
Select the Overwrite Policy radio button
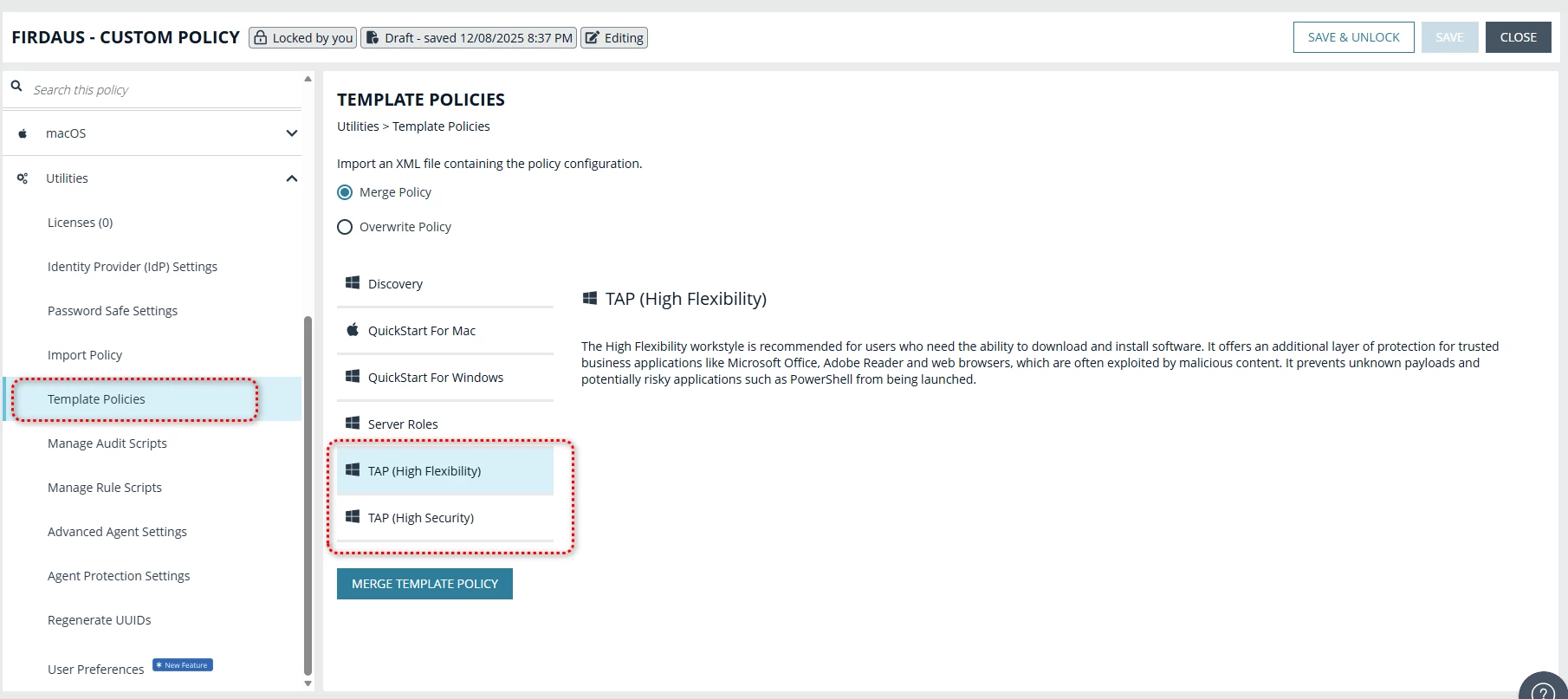point(345,227)
